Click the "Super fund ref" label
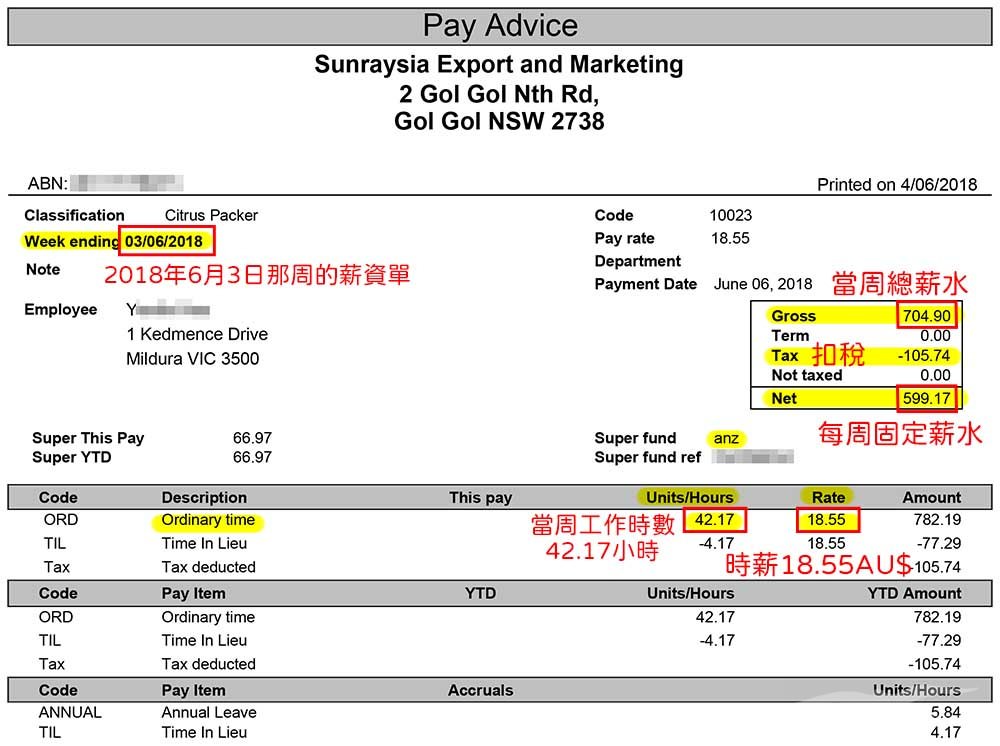Image resolution: width=1000 pixels, height=746 pixels. pos(647,457)
